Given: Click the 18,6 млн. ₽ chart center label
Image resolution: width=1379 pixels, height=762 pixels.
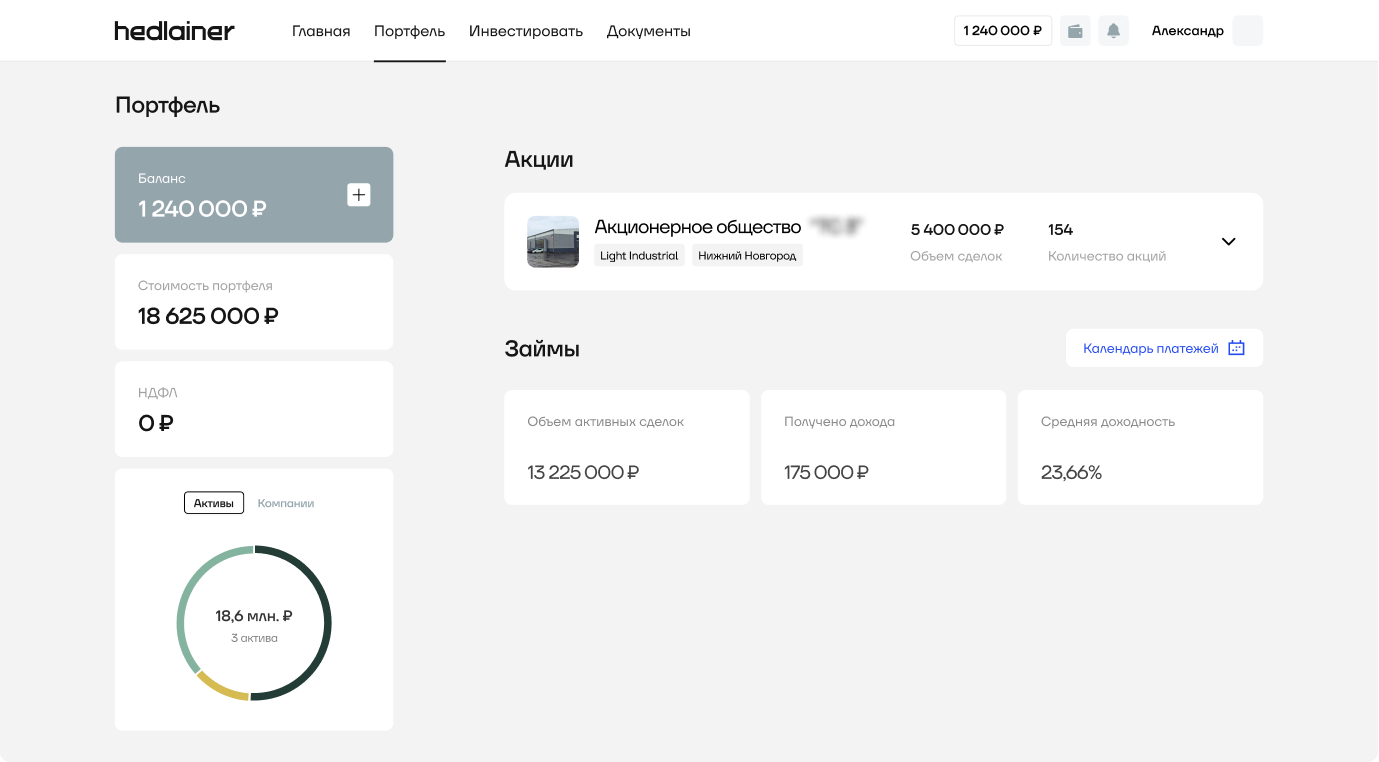Looking at the screenshot, I should pyautogui.click(x=254, y=616).
